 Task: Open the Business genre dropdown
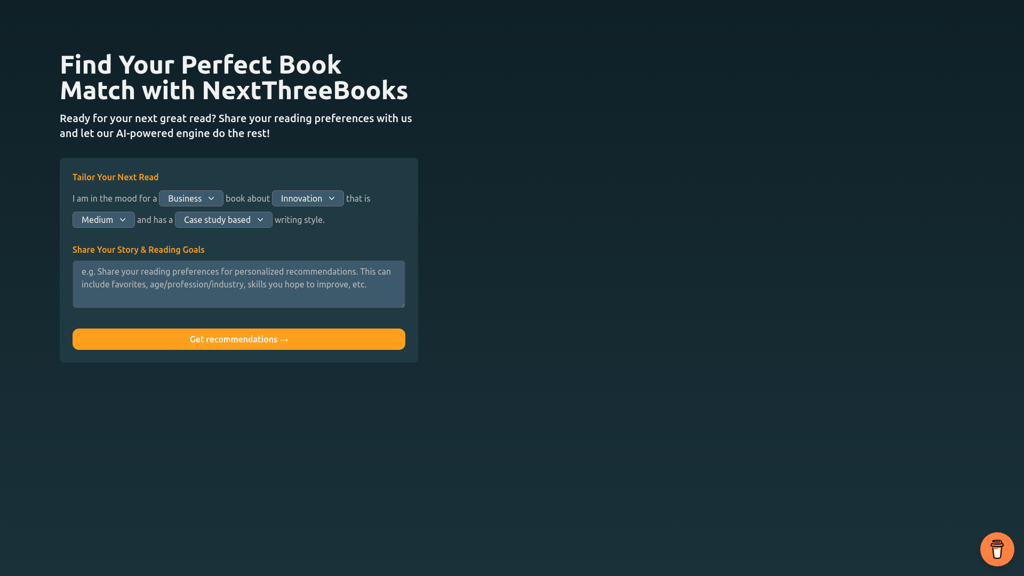tap(191, 199)
